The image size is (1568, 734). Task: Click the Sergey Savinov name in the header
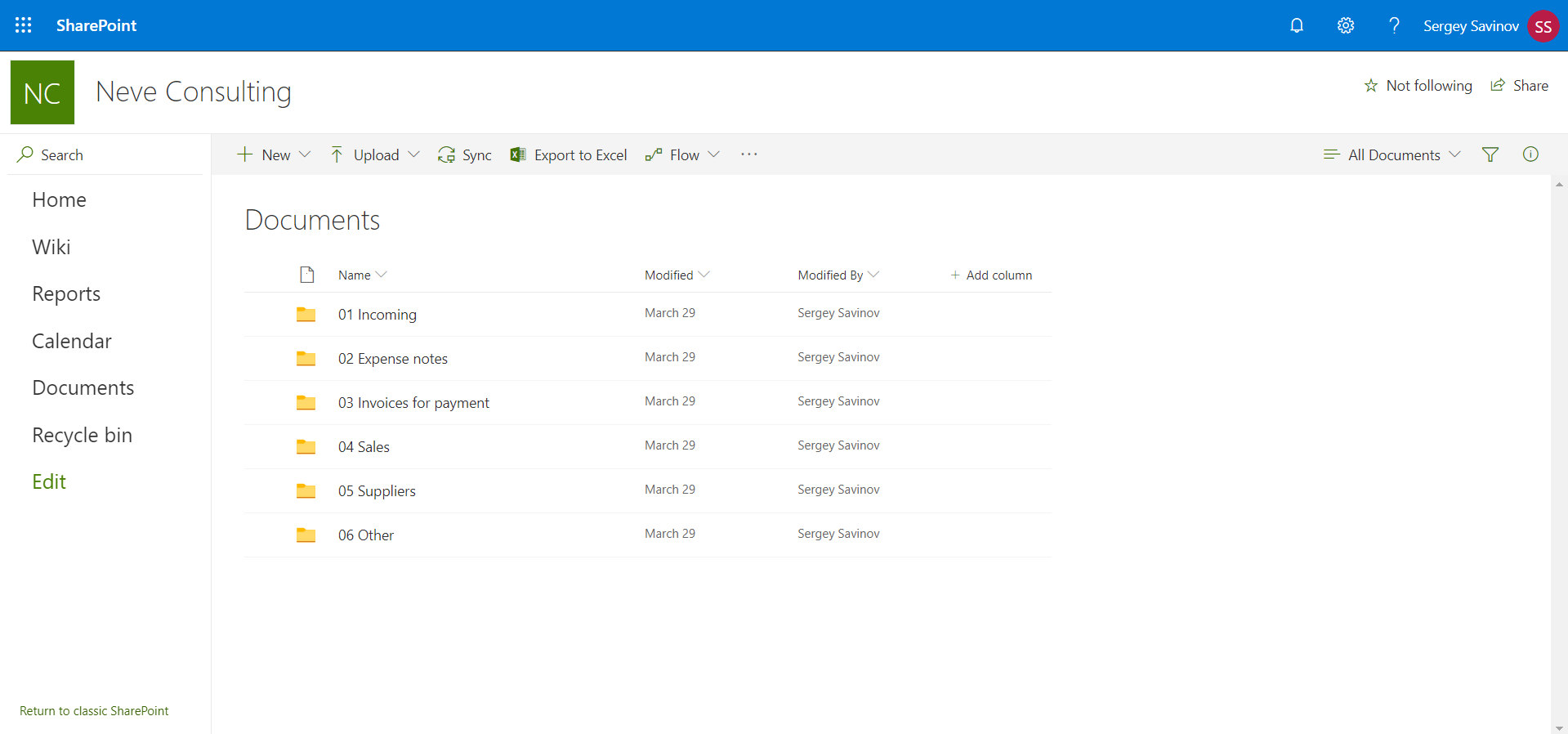point(1471,26)
